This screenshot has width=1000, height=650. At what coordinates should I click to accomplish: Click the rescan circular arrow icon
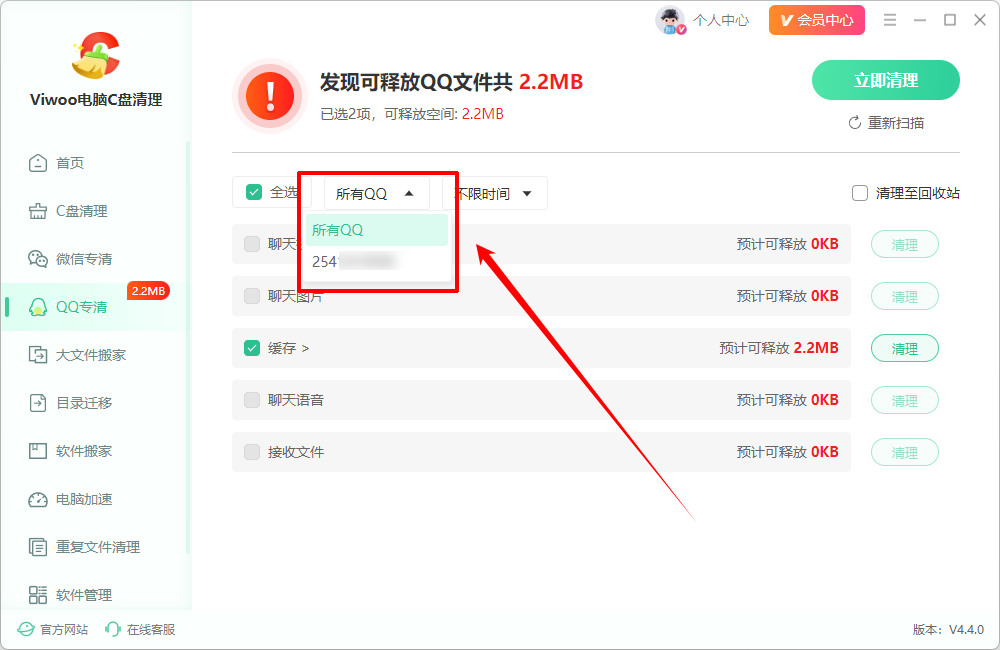[855, 123]
